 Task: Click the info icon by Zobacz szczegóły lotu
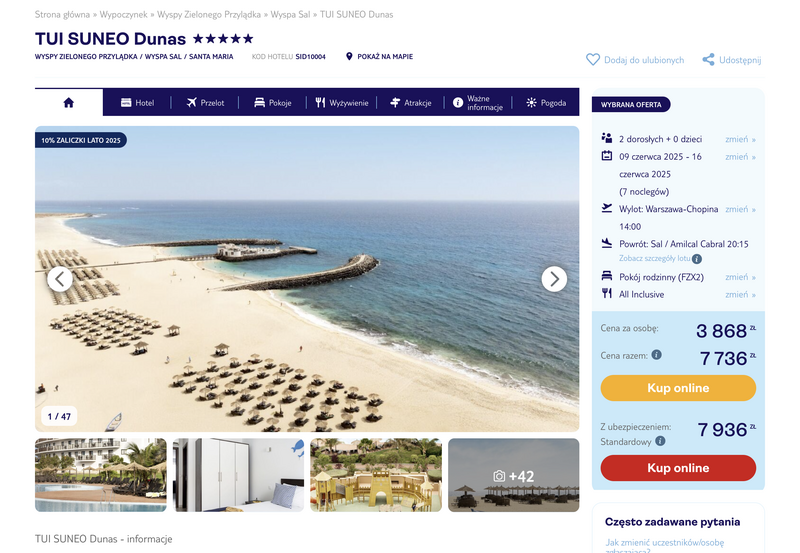click(x=697, y=259)
